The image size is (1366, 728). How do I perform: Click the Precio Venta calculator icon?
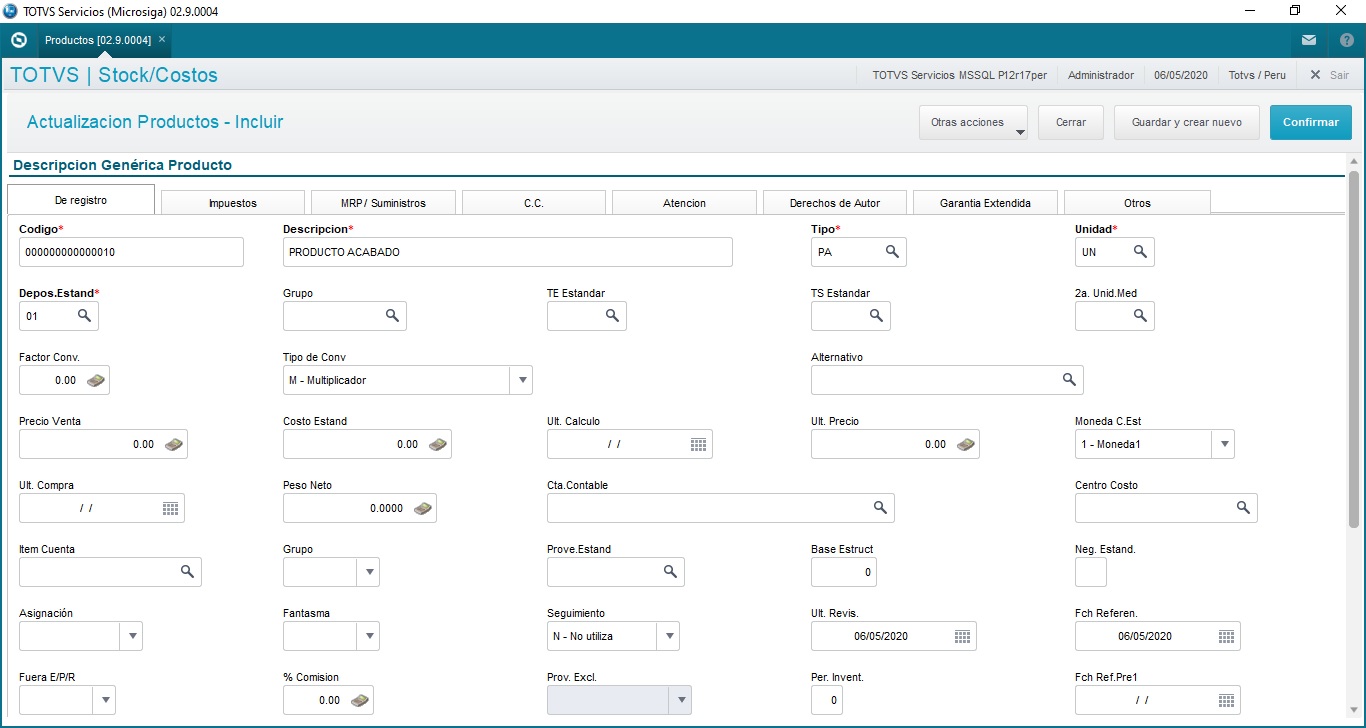(173, 444)
